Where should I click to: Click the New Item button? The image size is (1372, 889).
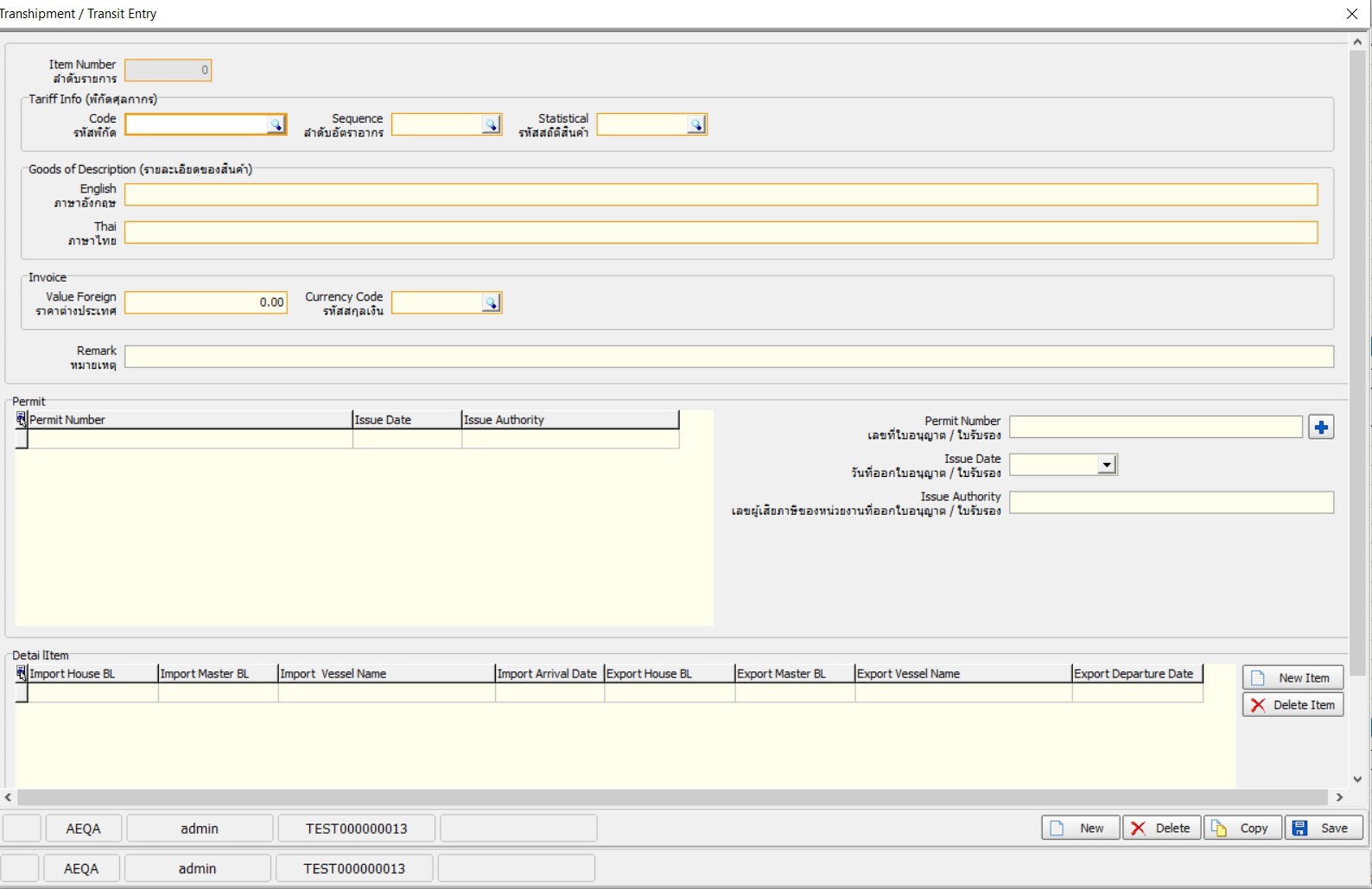click(1293, 678)
